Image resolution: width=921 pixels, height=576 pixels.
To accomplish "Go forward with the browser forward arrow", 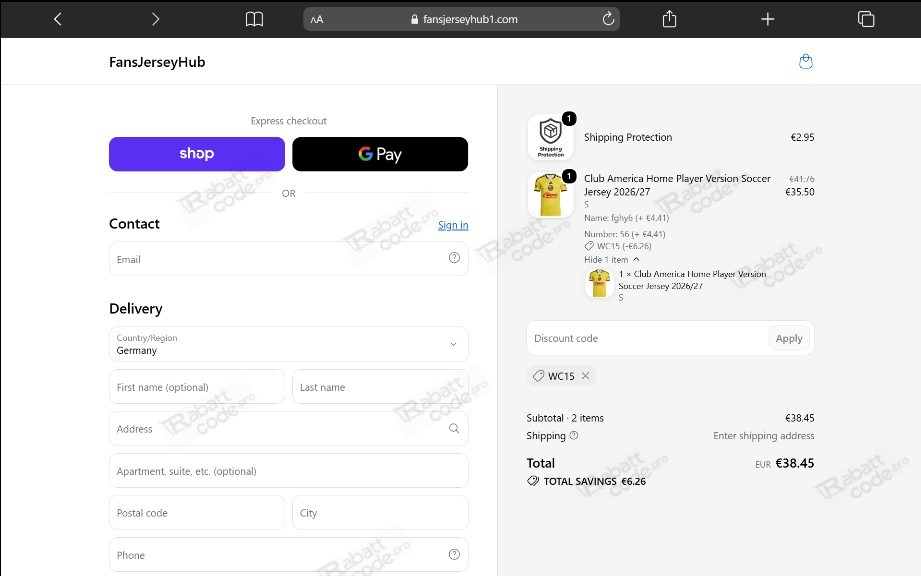I will click(155, 19).
